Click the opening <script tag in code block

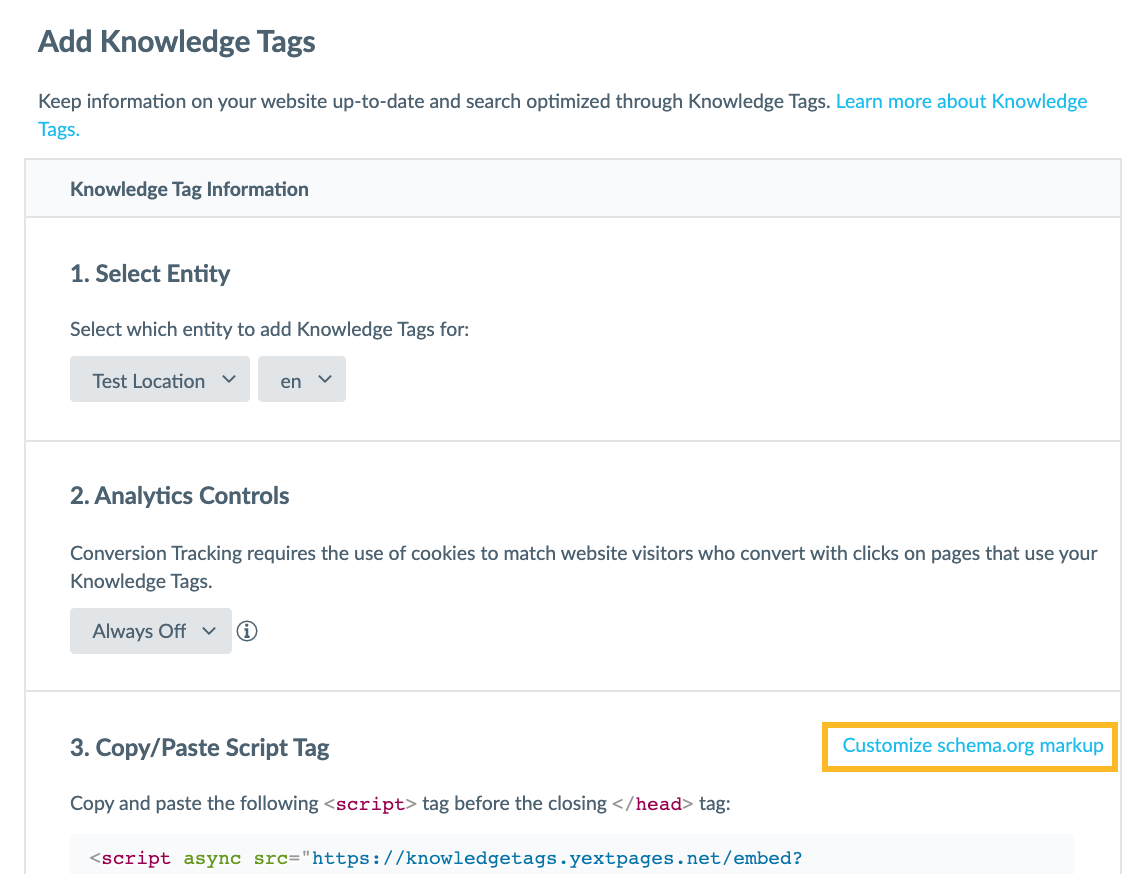click(130, 858)
